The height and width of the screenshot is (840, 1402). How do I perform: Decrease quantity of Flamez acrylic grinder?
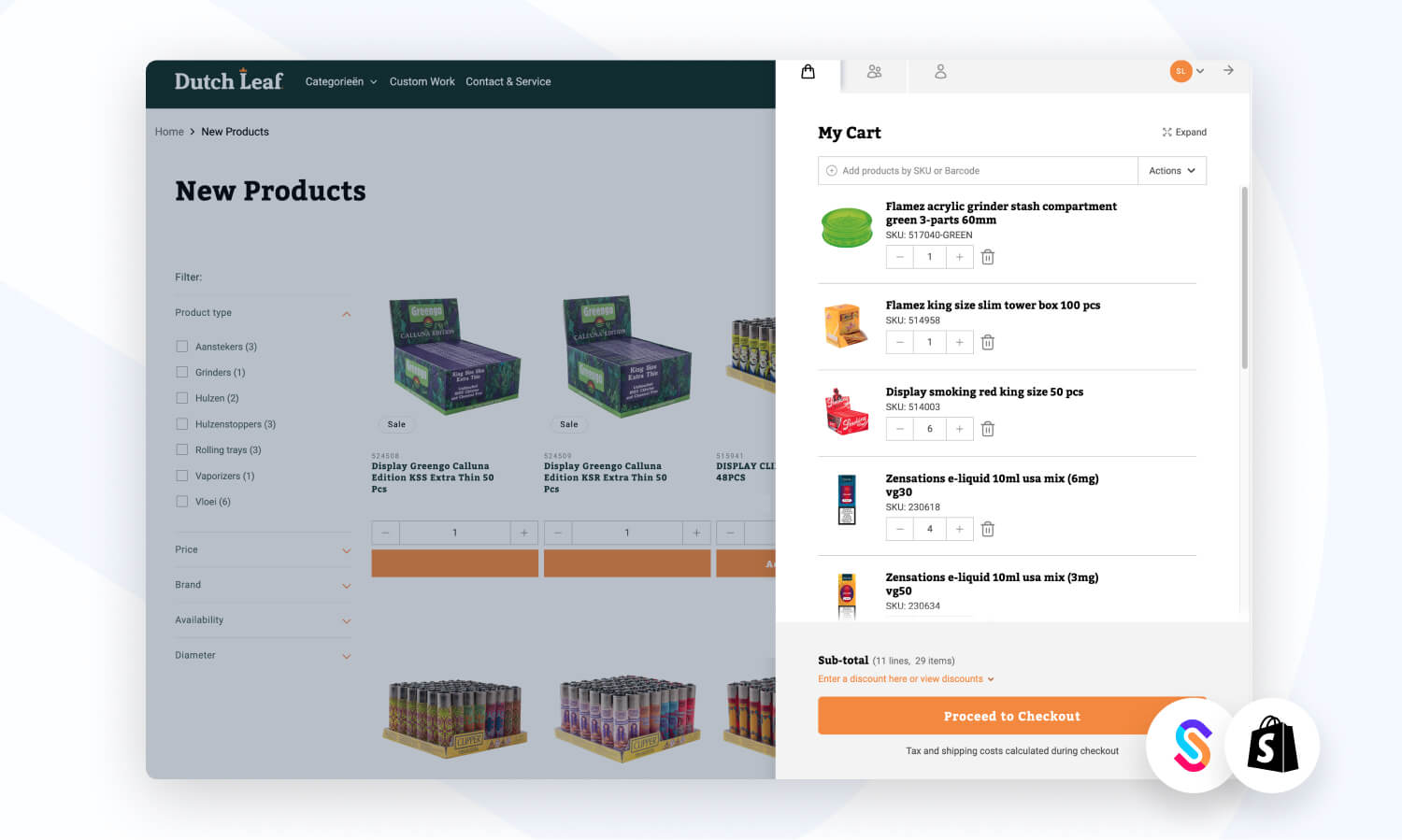(899, 257)
